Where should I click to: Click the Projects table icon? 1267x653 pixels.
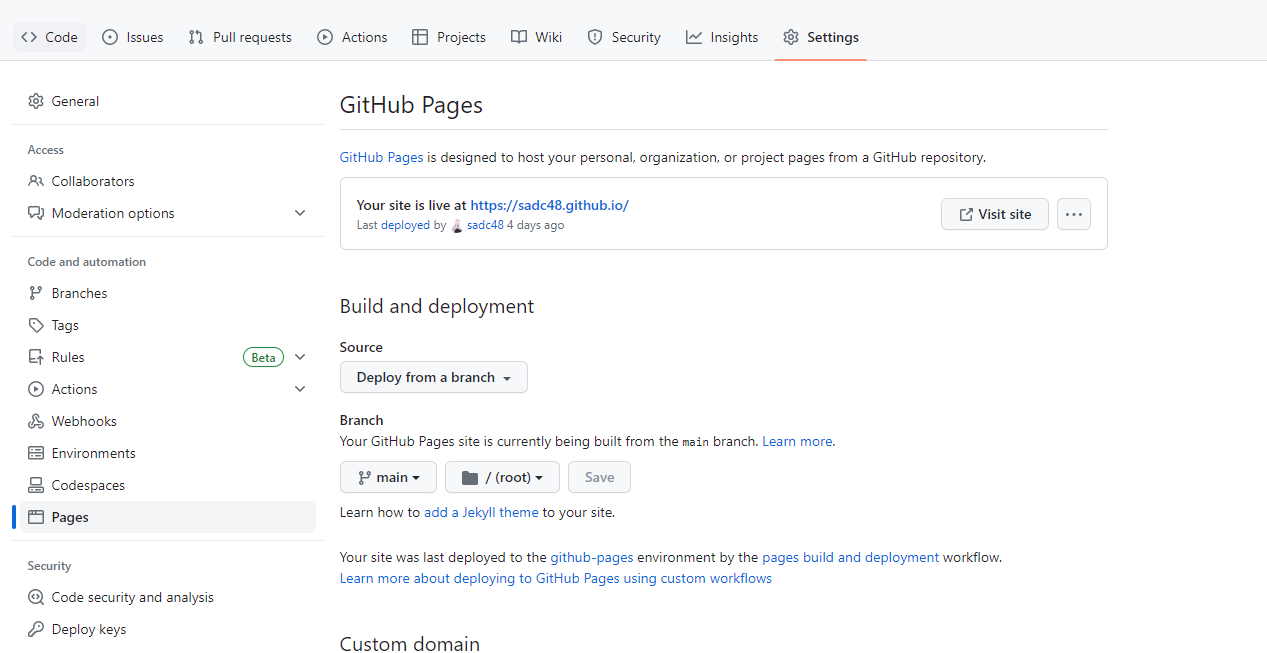click(420, 37)
